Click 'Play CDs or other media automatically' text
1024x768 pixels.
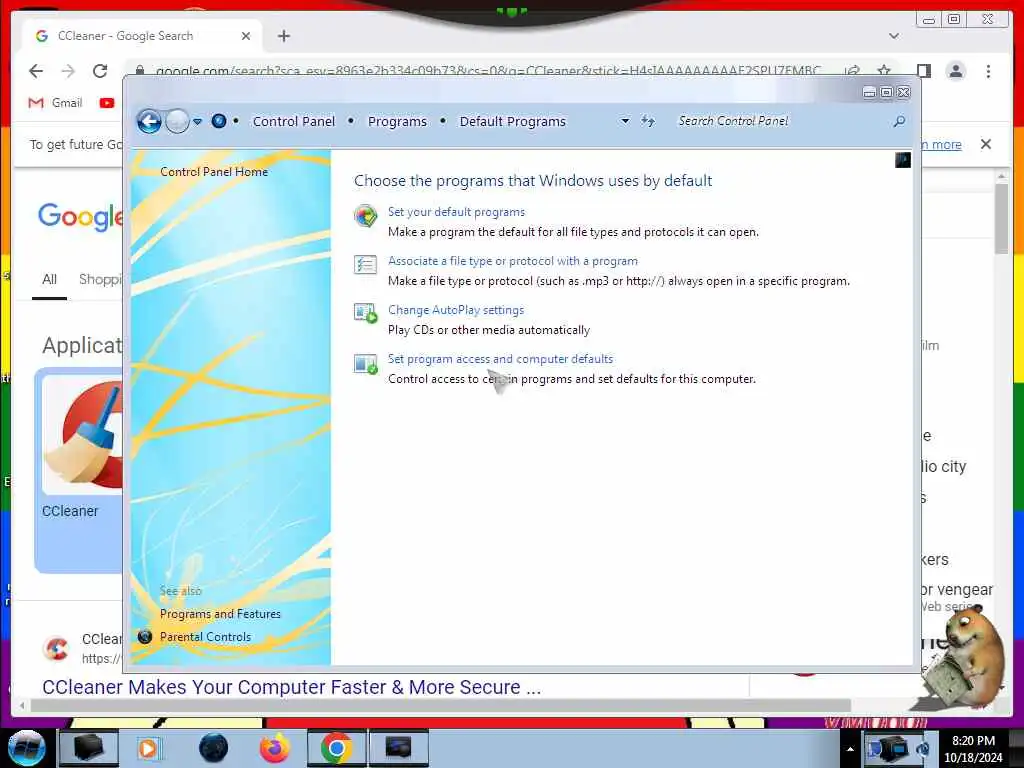(x=488, y=330)
